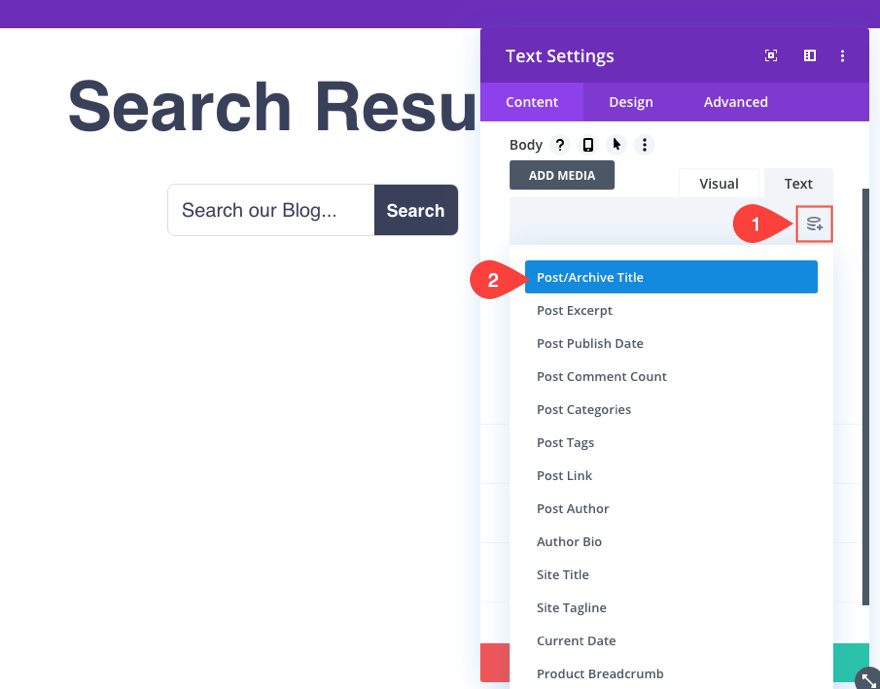Open the three-dot menu in Text Settings header

click(x=842, y=56)
